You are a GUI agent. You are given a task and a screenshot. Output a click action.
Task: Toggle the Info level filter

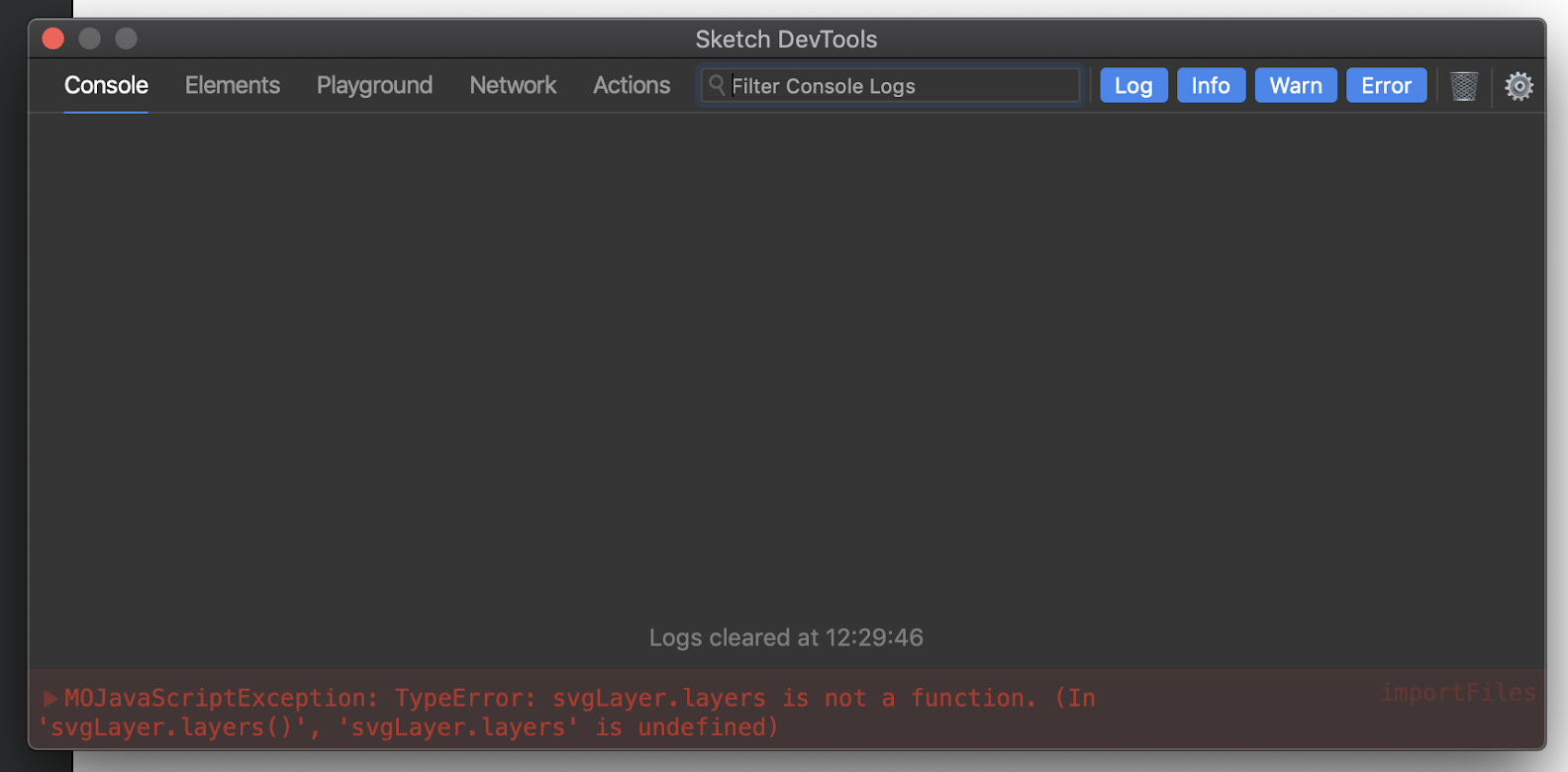[1211, 85]
